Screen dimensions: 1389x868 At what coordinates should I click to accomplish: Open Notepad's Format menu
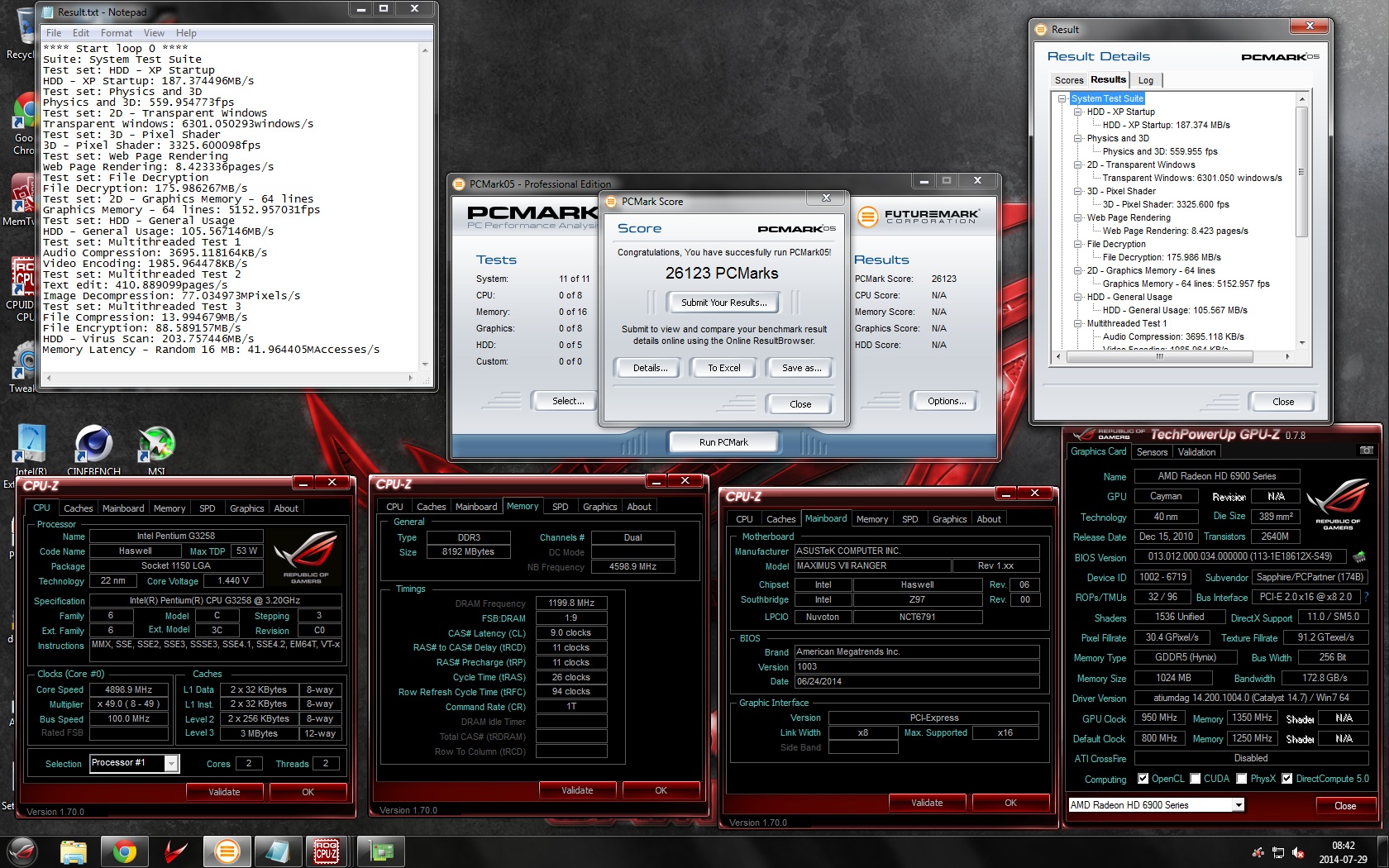pos(117,33)
